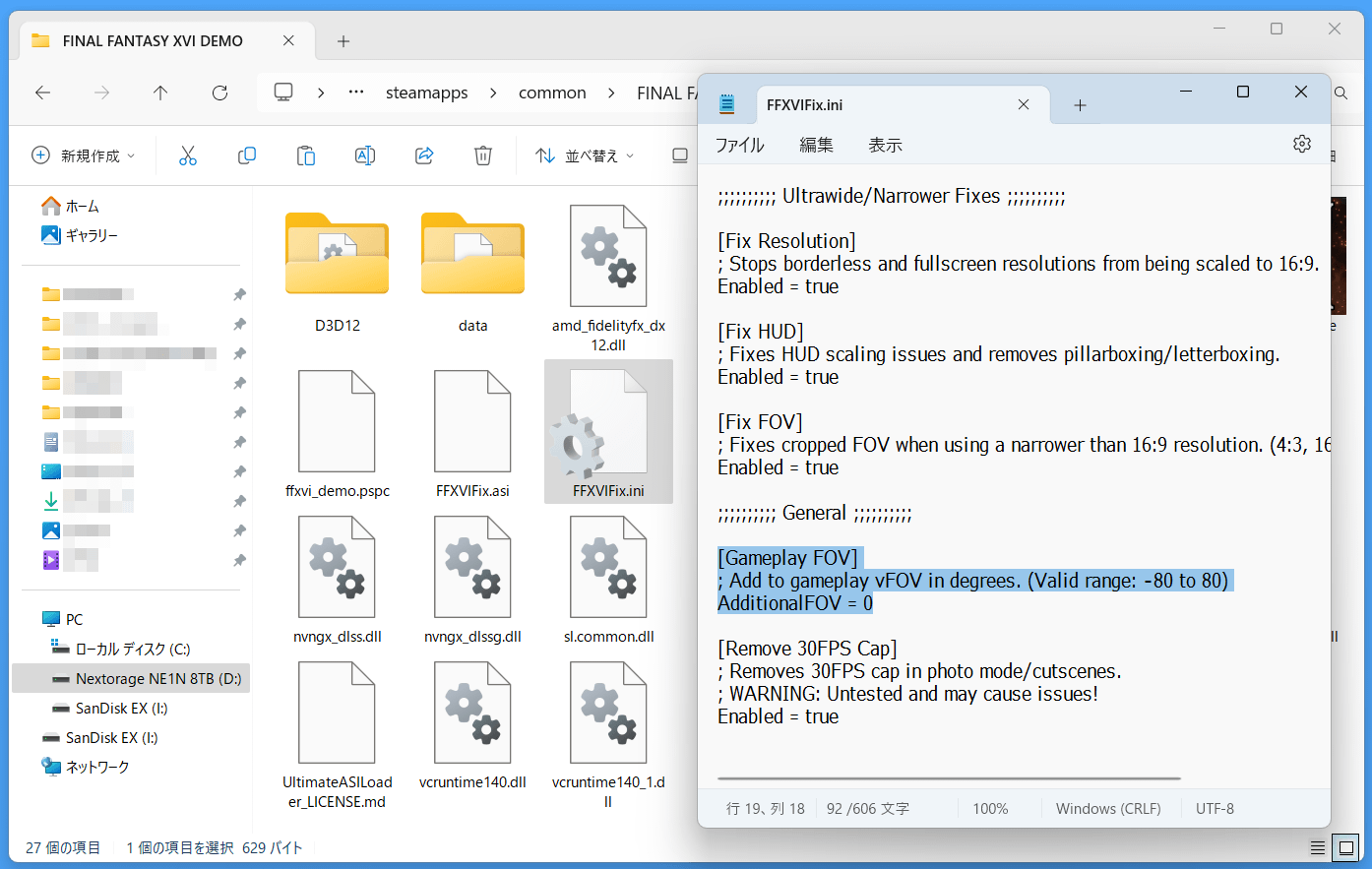
Task: Expand the chevron after the PC icon
Action: coord(321,93)
